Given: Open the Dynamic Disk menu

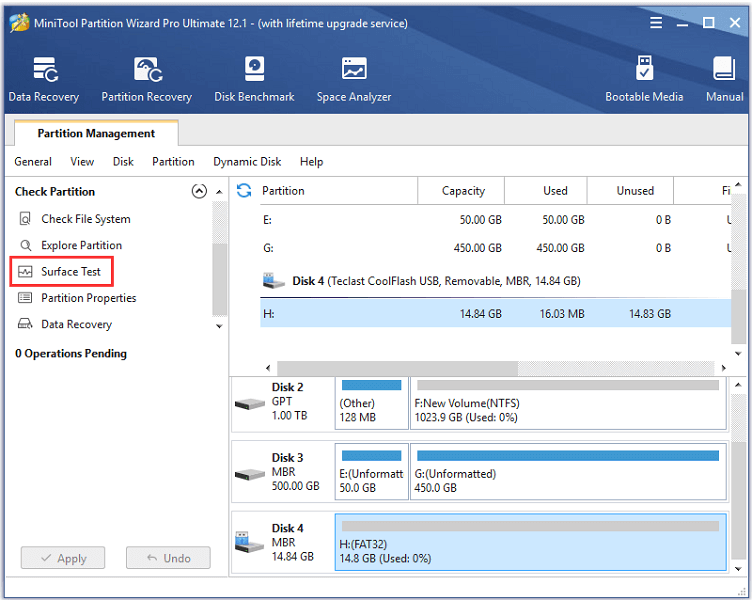Looking at the screenshot, I should tap(247, 162).
